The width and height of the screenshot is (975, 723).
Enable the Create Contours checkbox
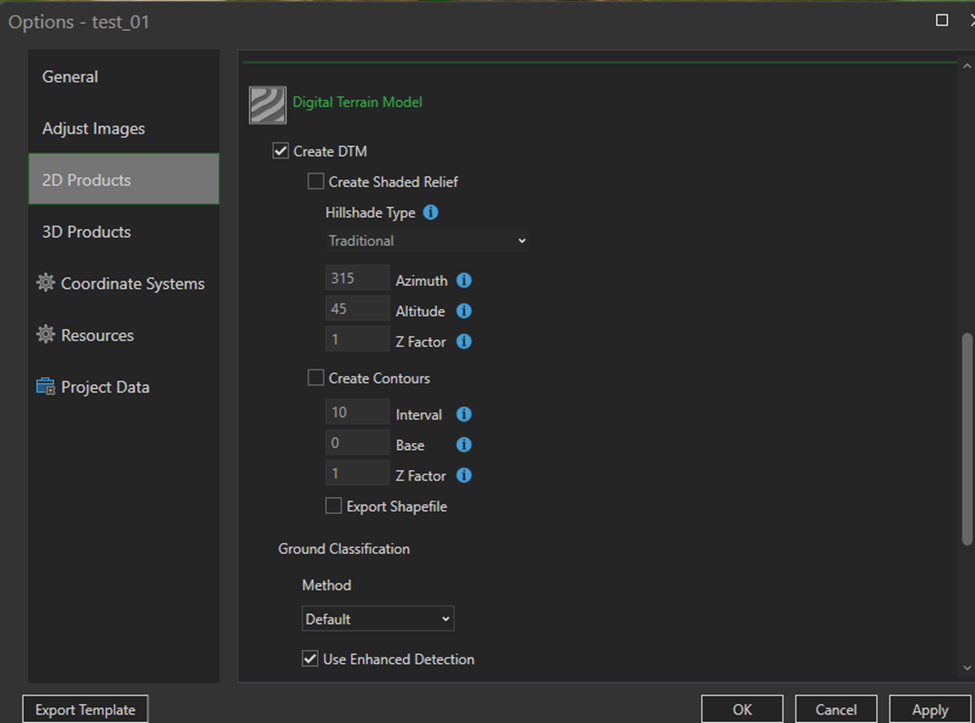[316, 379]
